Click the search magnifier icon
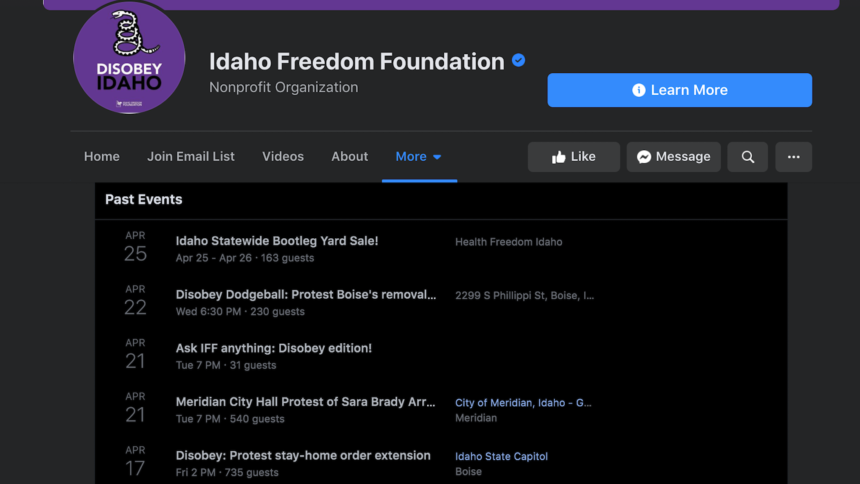The height and width of the screenshot is (484, 860). (x=748, y=157)
